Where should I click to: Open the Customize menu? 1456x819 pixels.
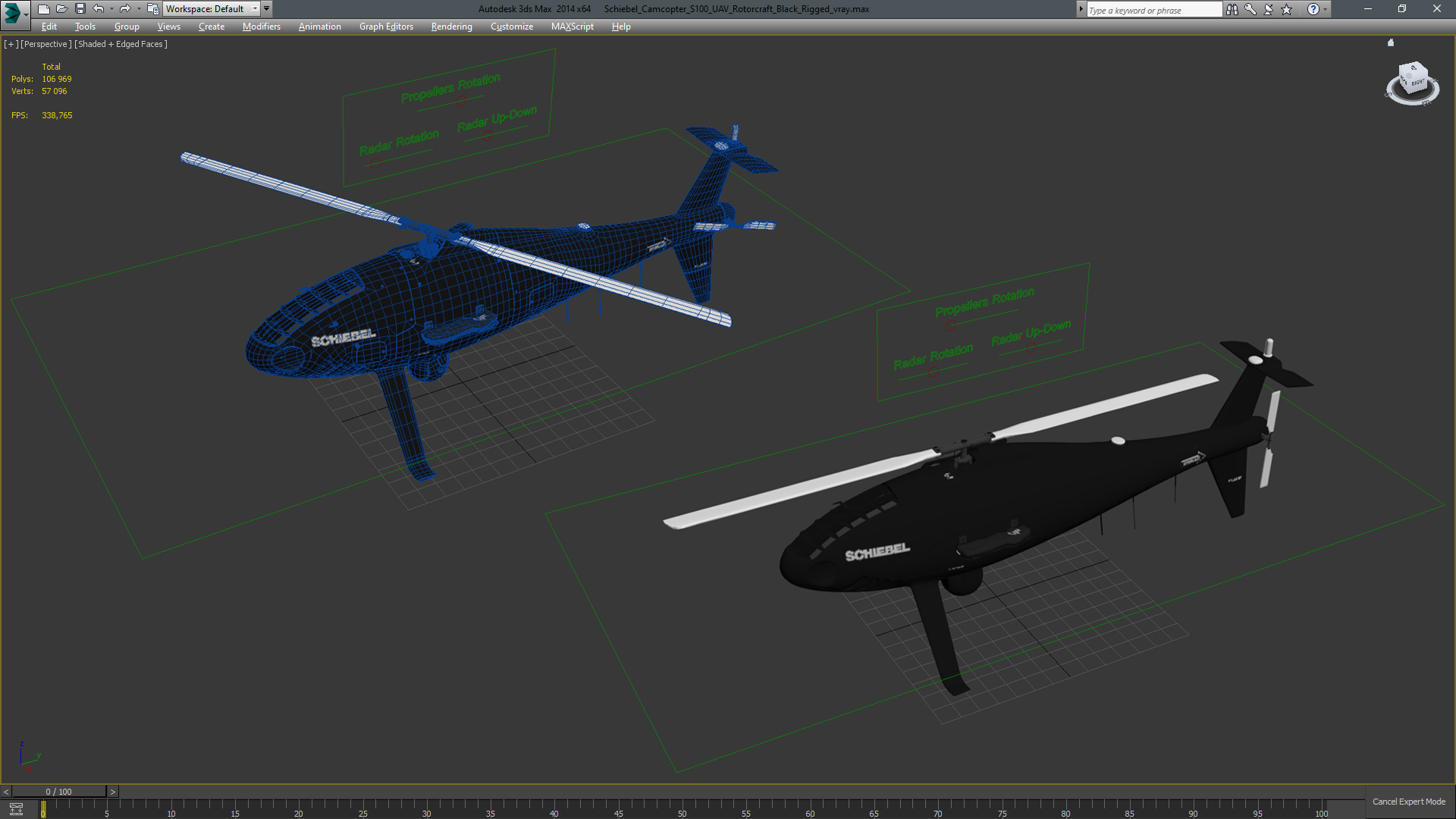point(511,27)
